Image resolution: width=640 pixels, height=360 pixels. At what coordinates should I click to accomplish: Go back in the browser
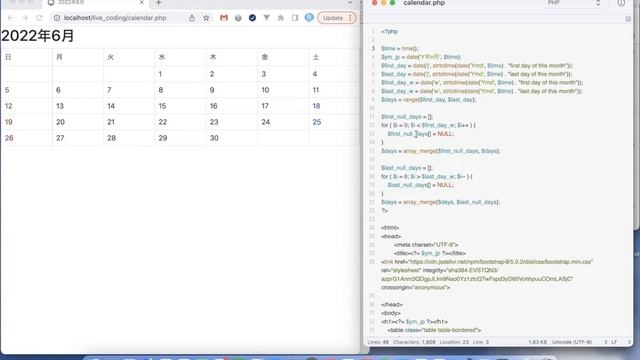point(11,18)
